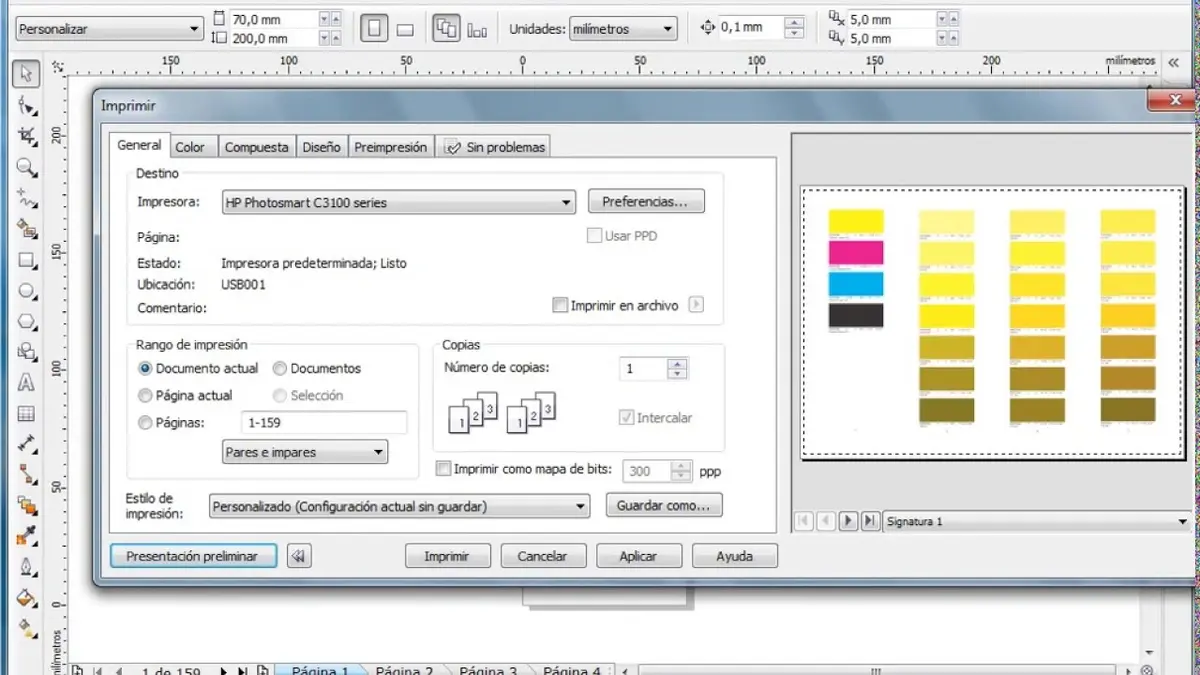Open the Color tab

pos(192,145)
